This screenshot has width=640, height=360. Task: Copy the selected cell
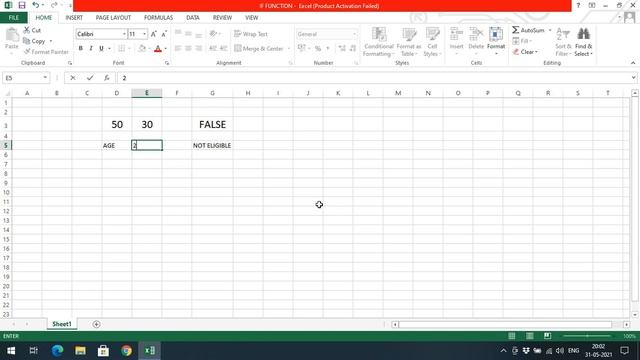pyautogui.click(x=34, y=41)
